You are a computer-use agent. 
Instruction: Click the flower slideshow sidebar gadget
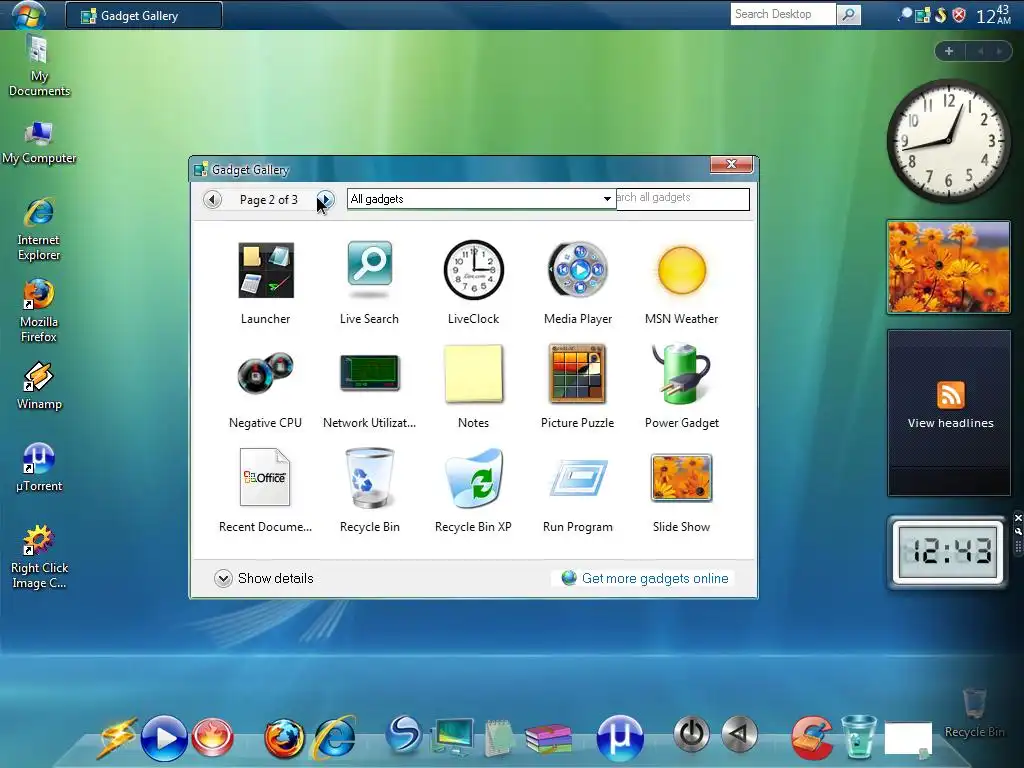coord(948,267)
